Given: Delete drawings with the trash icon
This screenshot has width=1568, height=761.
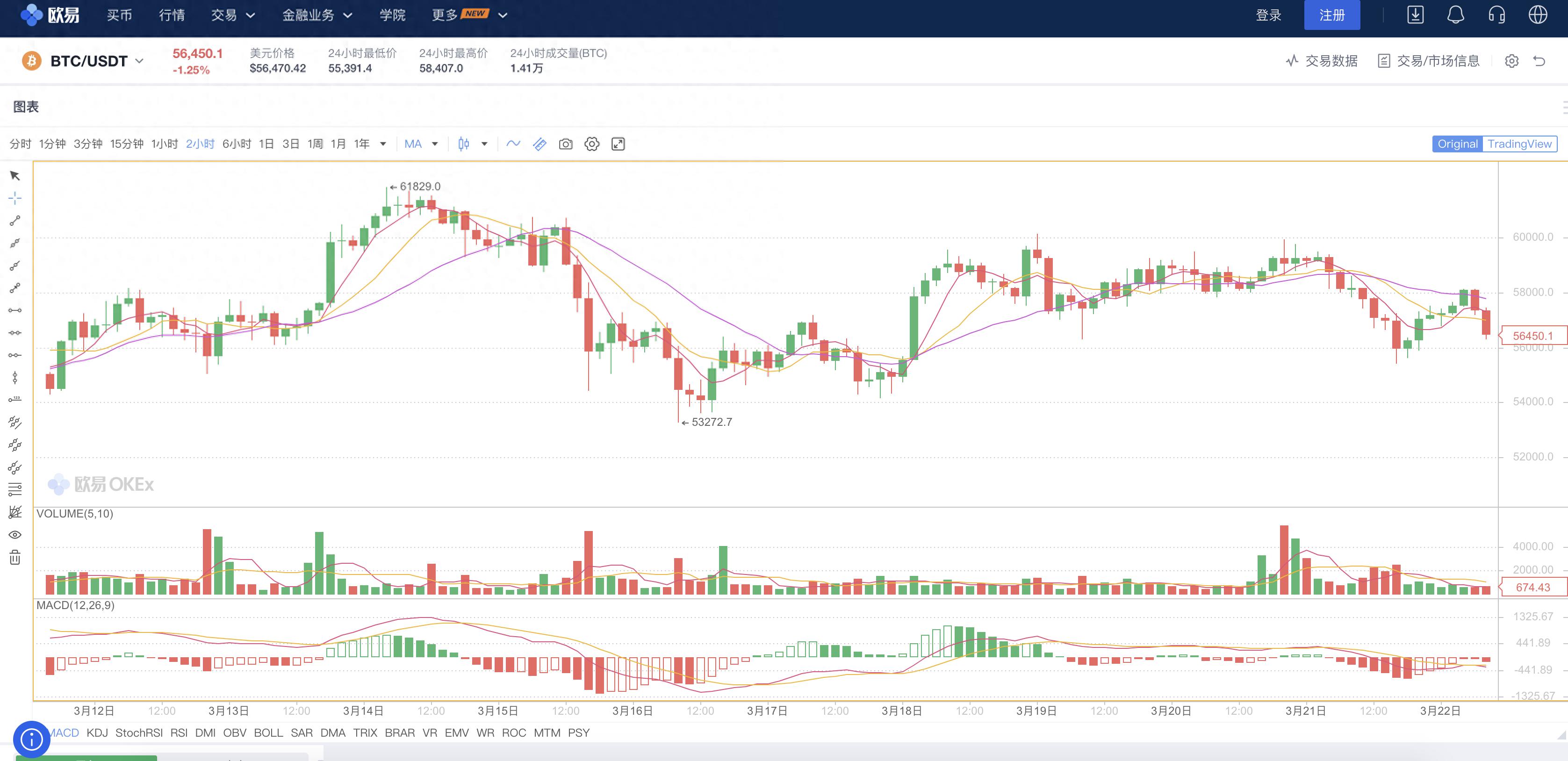Looking at the screenshot, I should click(15, 557).
